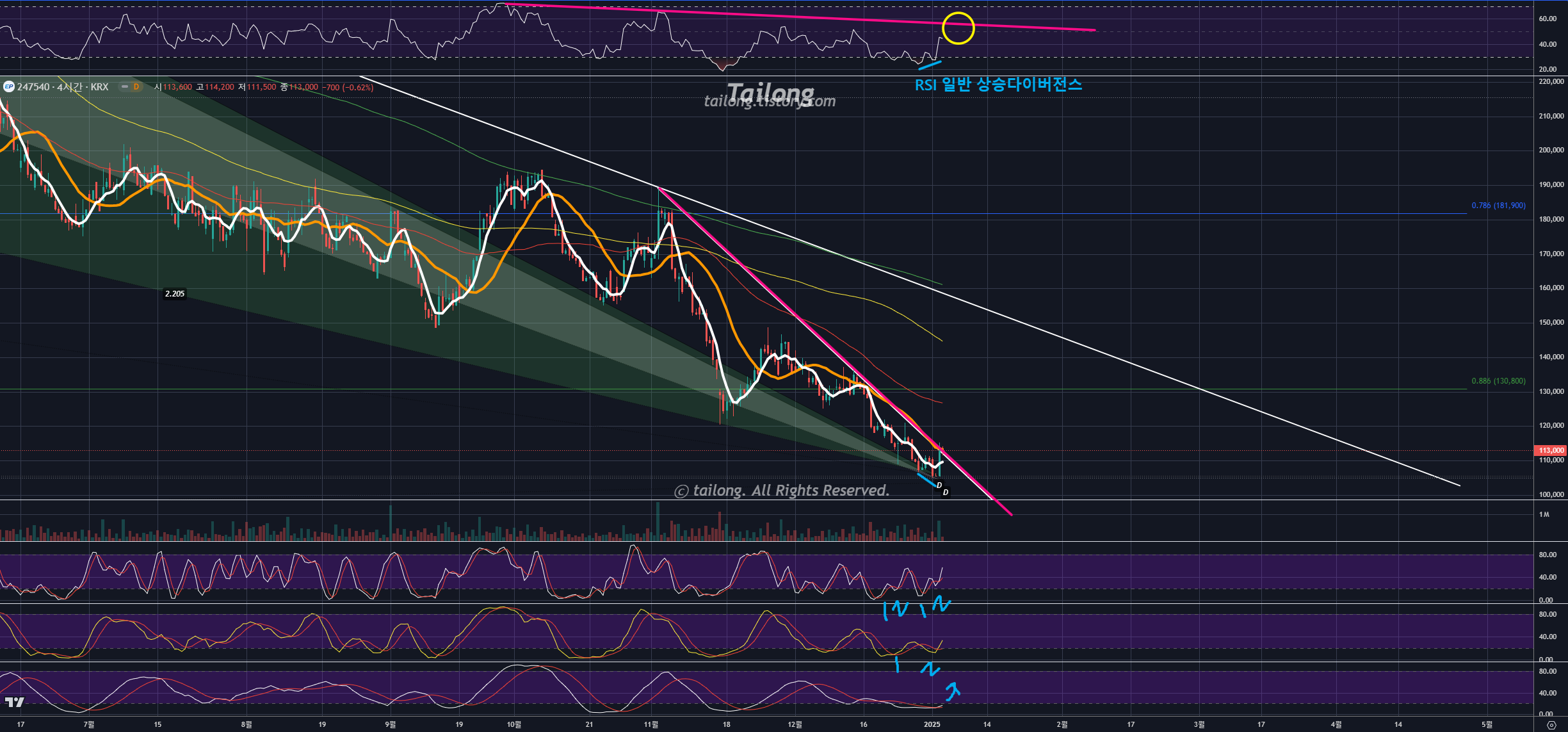Click the EP symbol logo icon

(9, 86)
